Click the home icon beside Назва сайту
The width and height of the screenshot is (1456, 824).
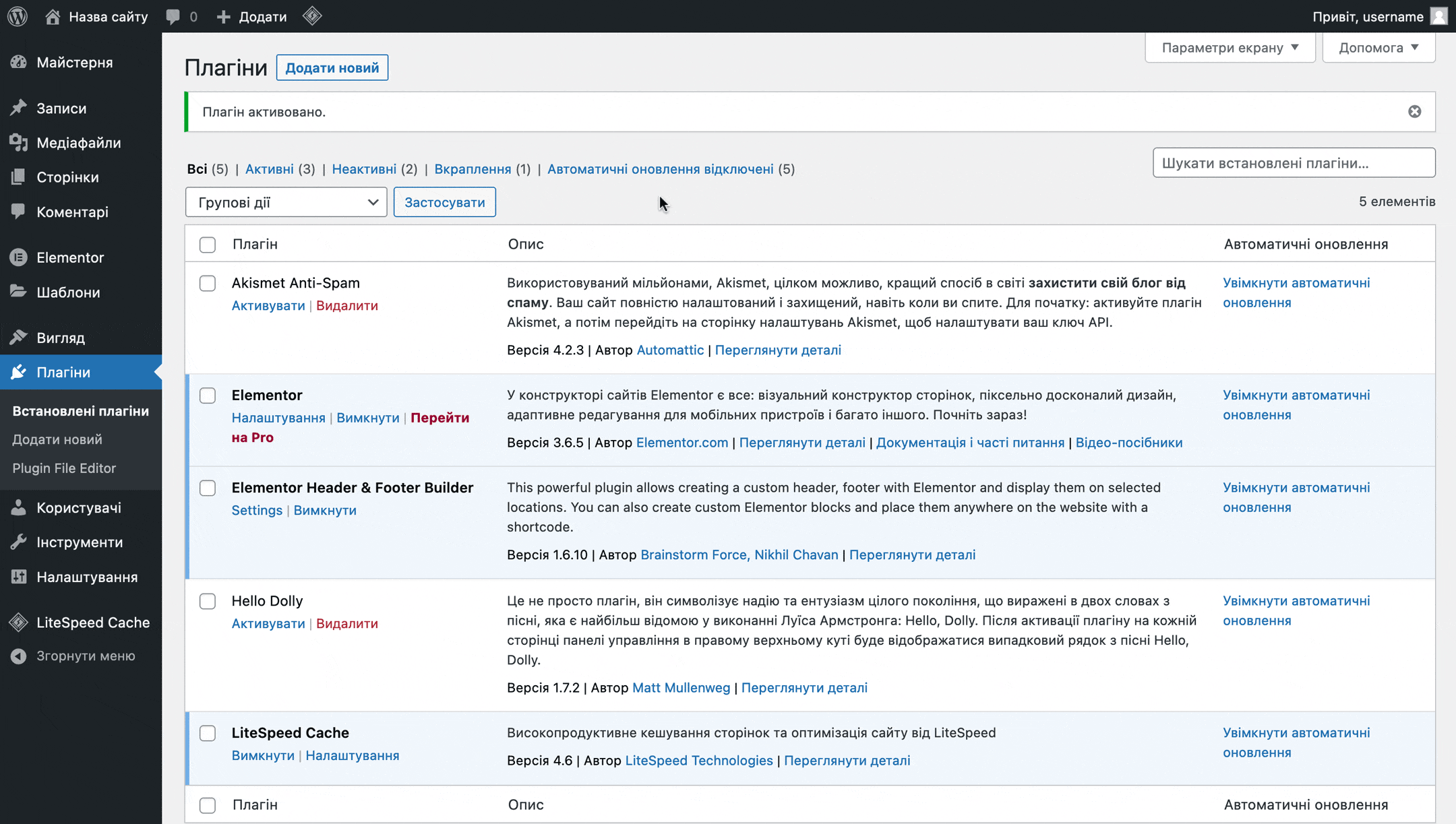(x=52, y=16)
